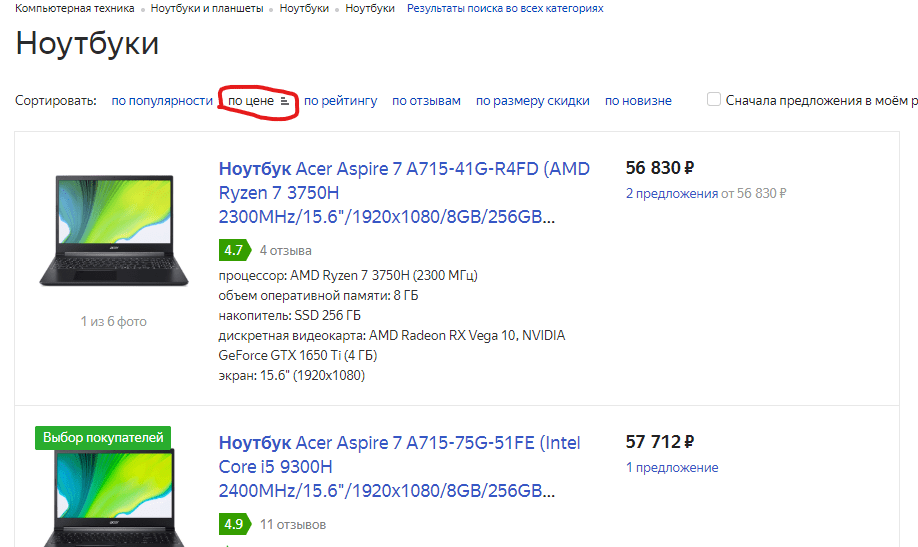Screen dimensions: 918x547
Task: View the first Acer laptop photo thumbnail
Action: 114,230
